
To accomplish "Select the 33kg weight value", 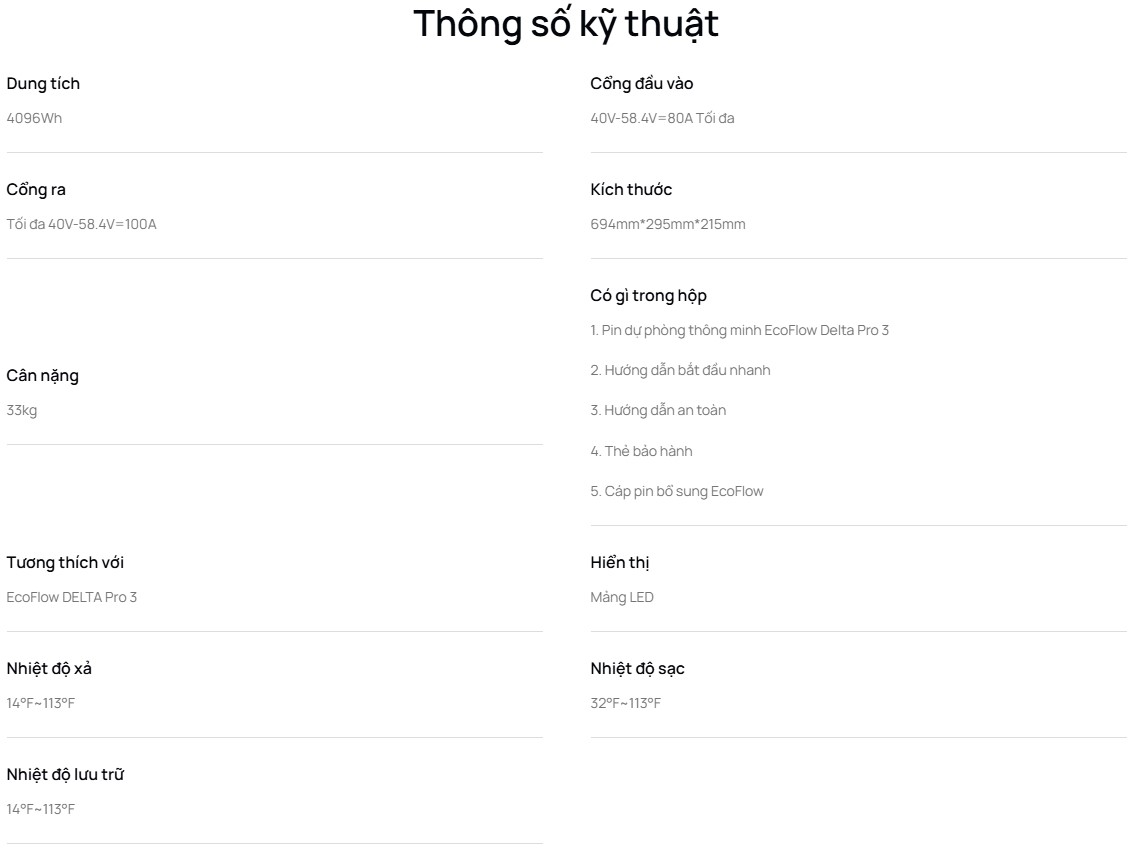I will [22, 410].
